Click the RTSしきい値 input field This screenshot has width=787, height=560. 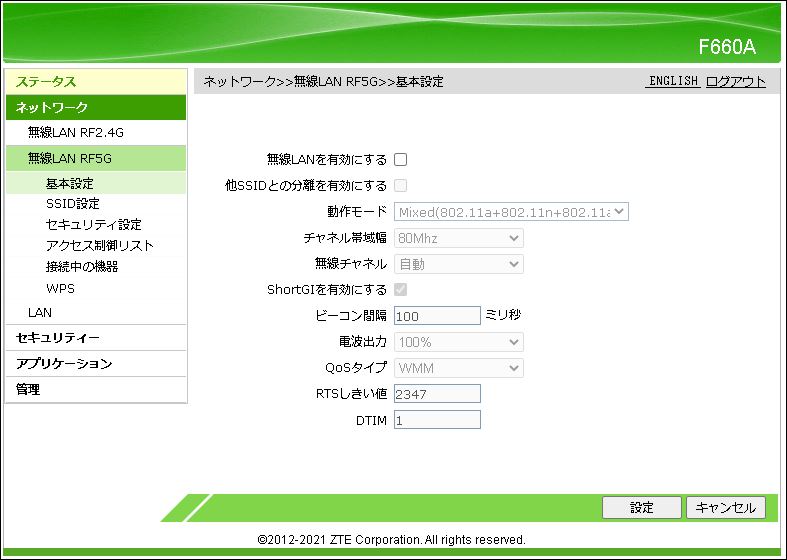[437, 394]
